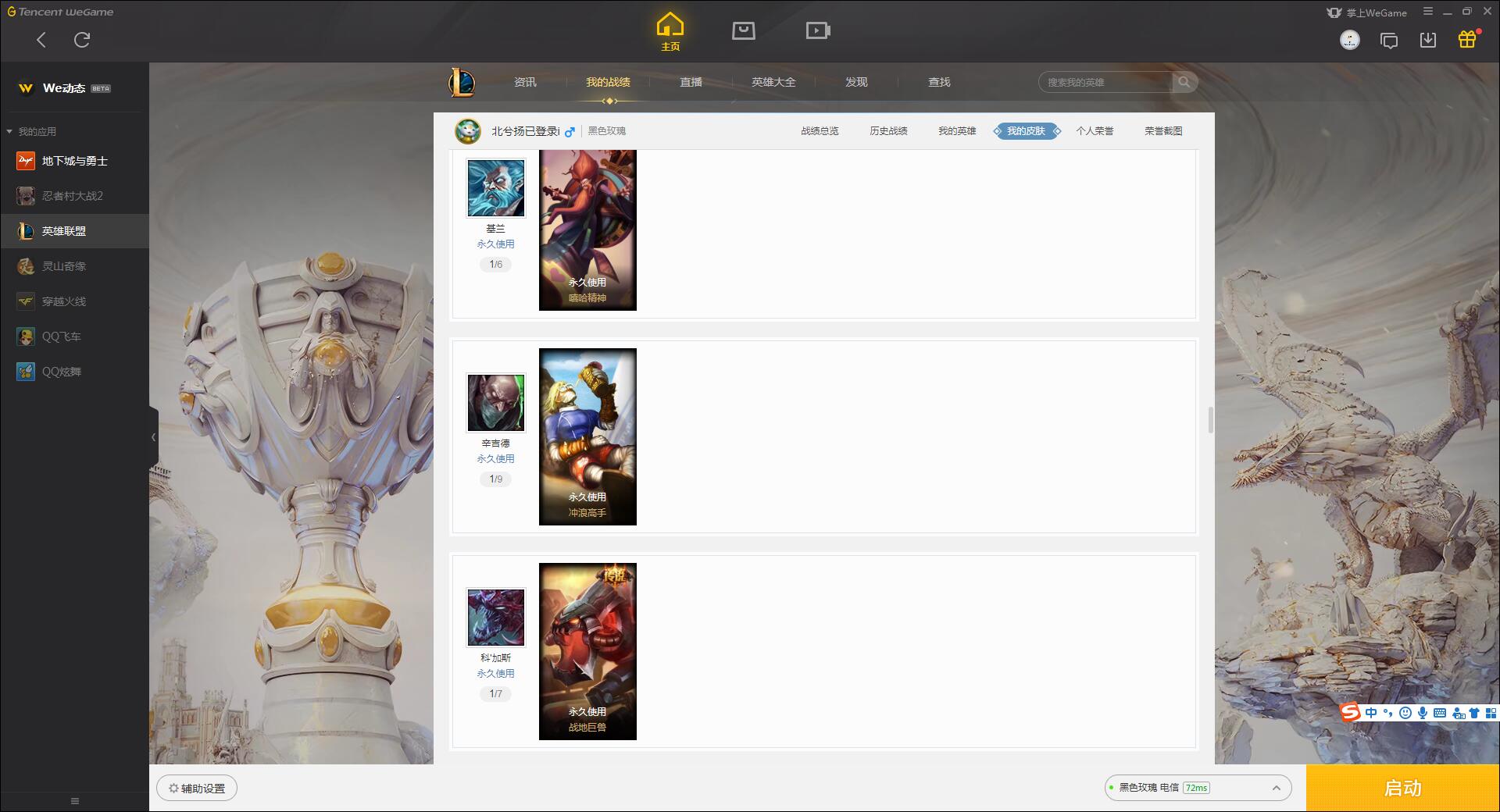Switch to 荣誉截图 sub-tab

pos(1163,131)
